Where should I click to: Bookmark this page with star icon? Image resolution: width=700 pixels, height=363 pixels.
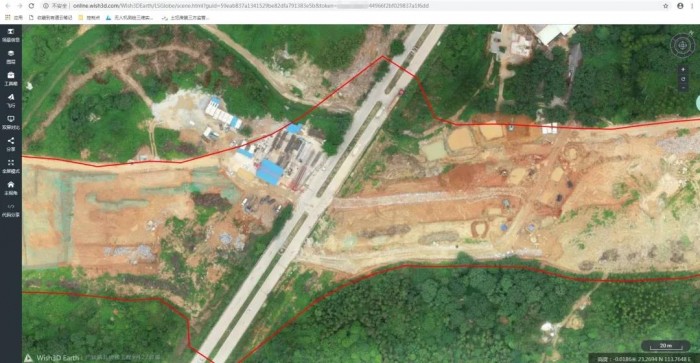666,6
